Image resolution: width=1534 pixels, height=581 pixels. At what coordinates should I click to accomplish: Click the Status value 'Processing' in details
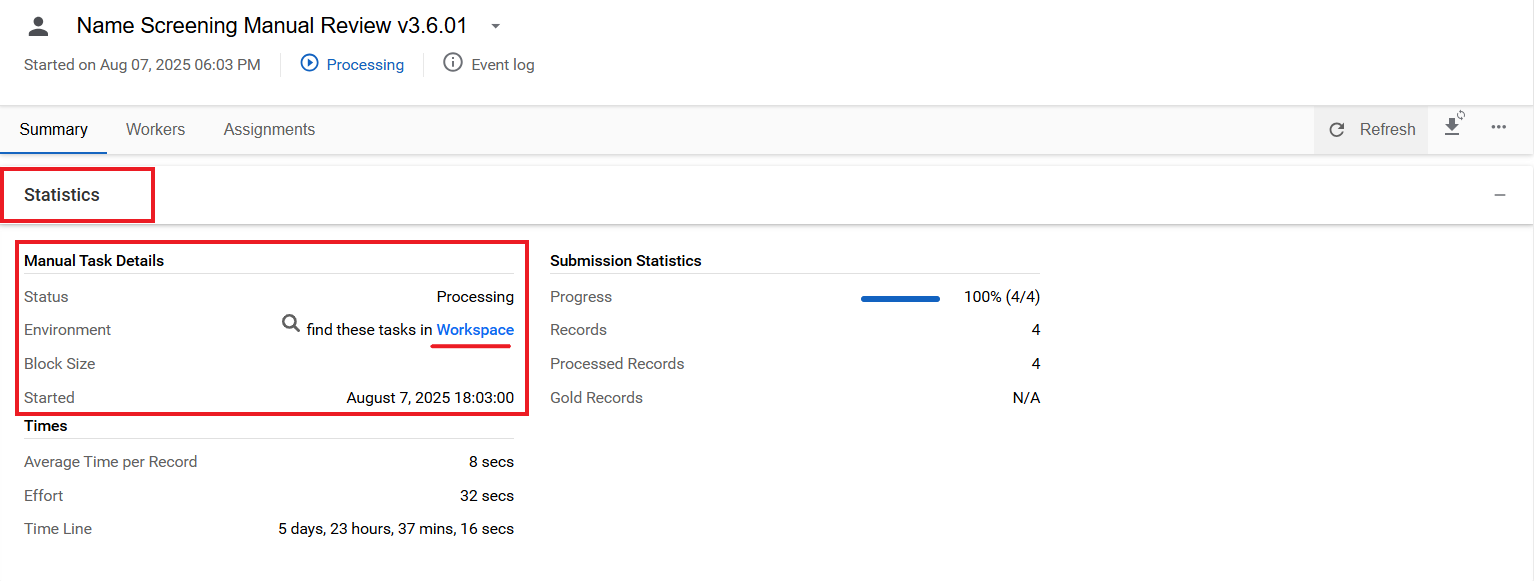pyautogui.click(x=475, y=297)
